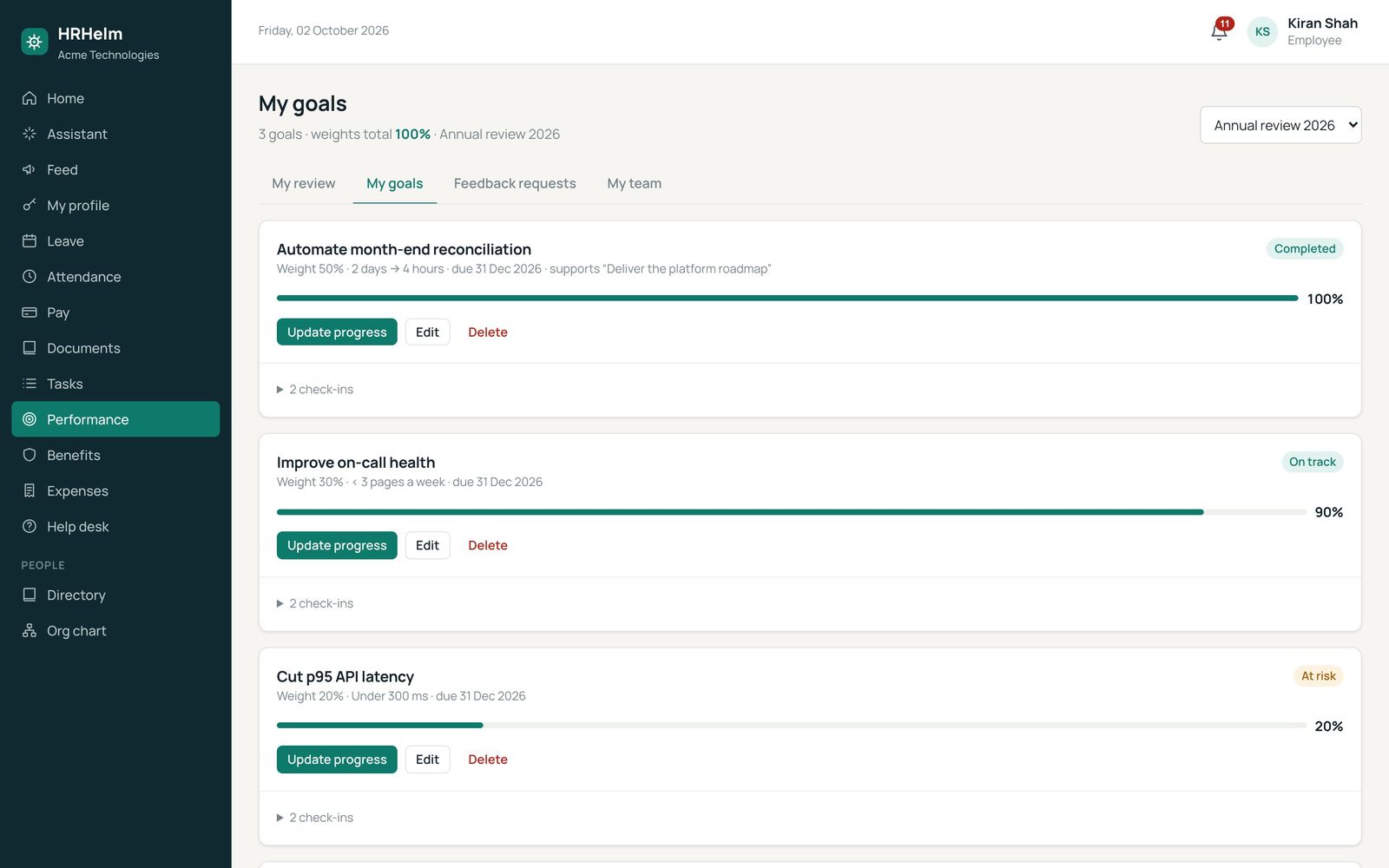This screenshot has height=868, width=1389.
Task: Open Home via its house icon
Action: pyautogui.click(x=30, y=98)
